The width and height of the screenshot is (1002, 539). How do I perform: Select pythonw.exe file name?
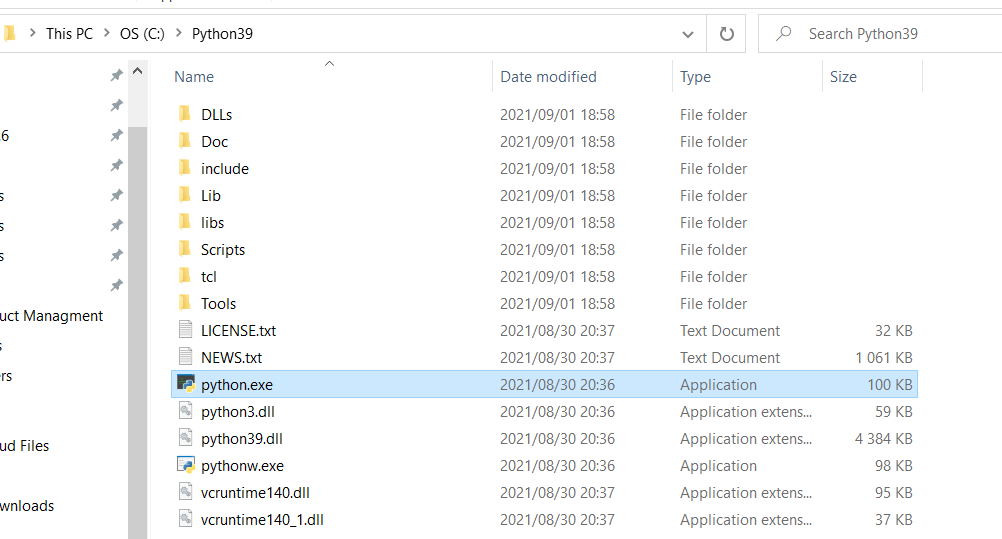[242, 465]
